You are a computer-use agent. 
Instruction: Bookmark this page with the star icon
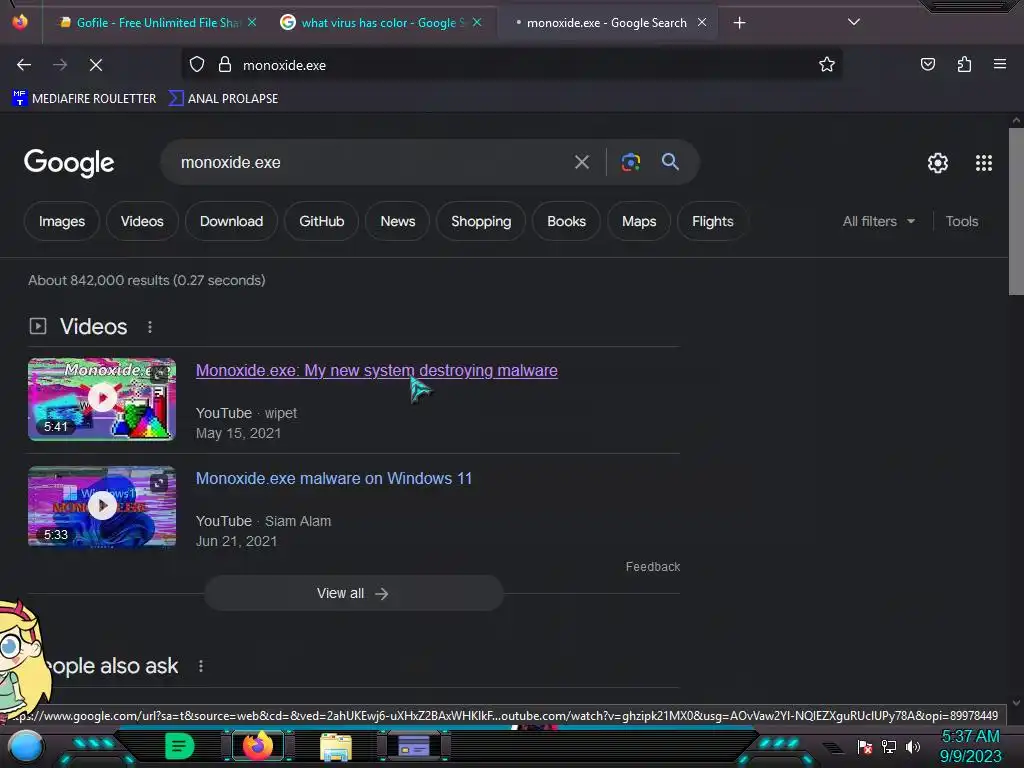pos(827,64)
